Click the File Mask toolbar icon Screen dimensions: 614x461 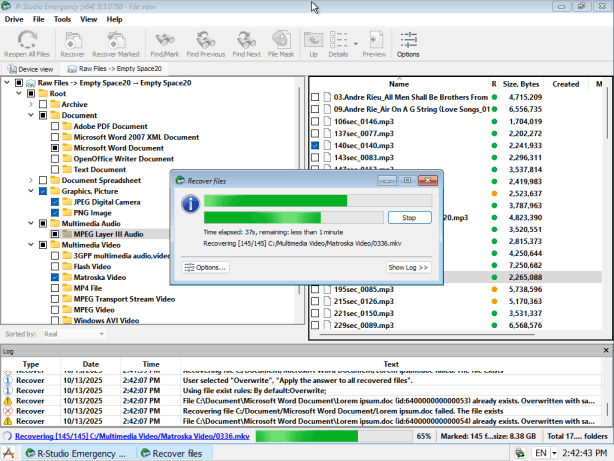[282, 43]
